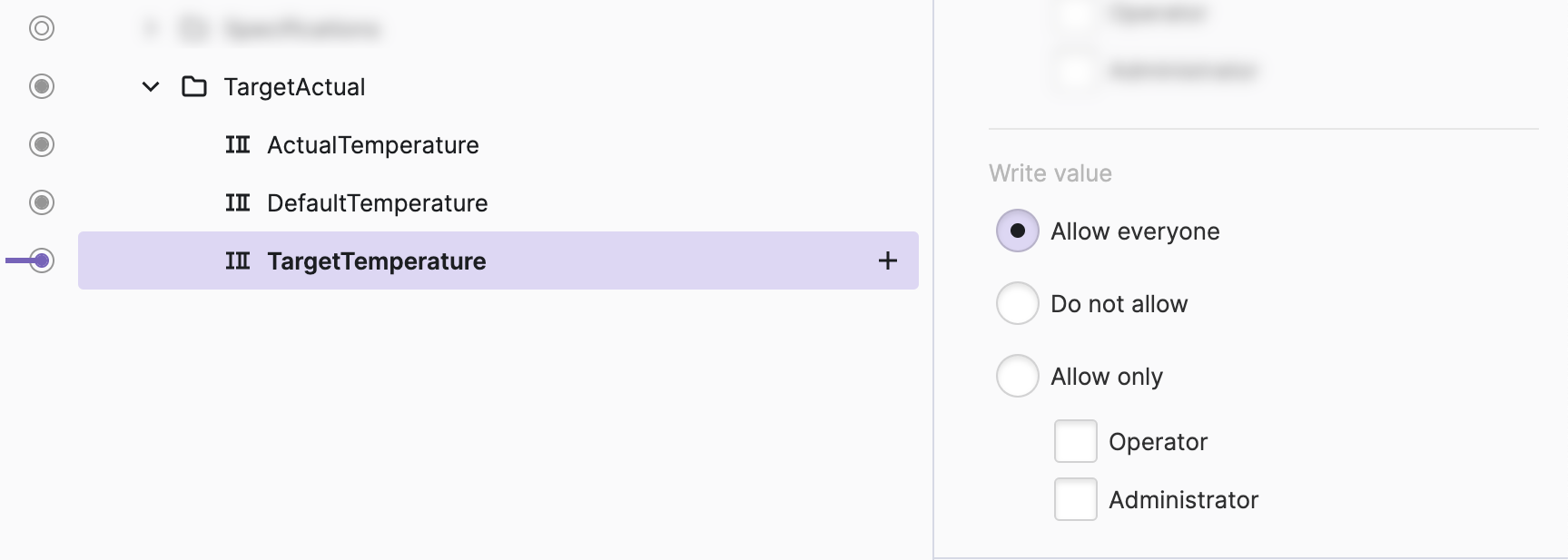The width and height of the screenshot is (1568, 560).
Task: Click the tag icon beside ActualTemperature
Action: (x=238, y=145)
